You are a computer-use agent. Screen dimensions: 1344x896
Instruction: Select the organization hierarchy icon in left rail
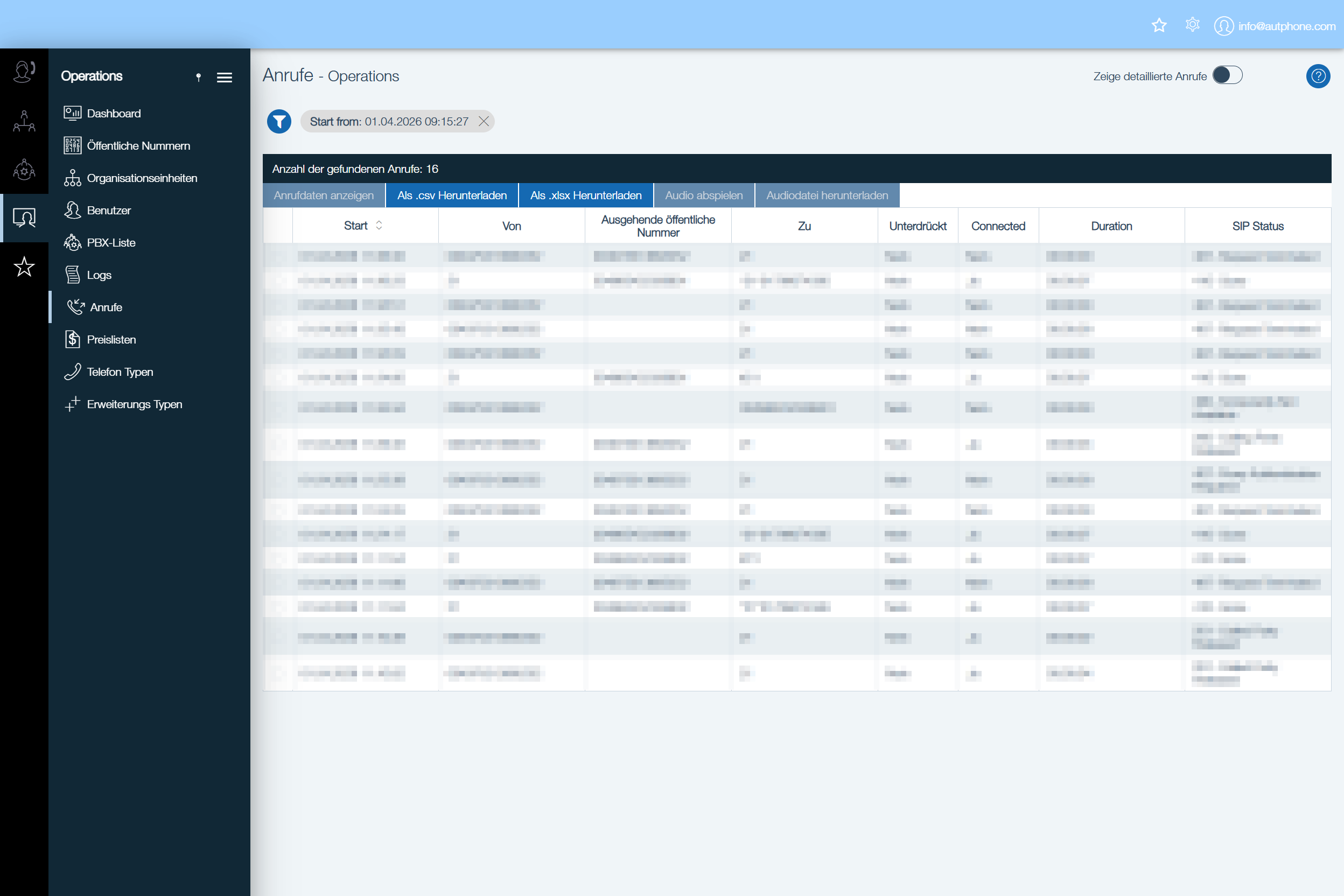coord(24,121)
